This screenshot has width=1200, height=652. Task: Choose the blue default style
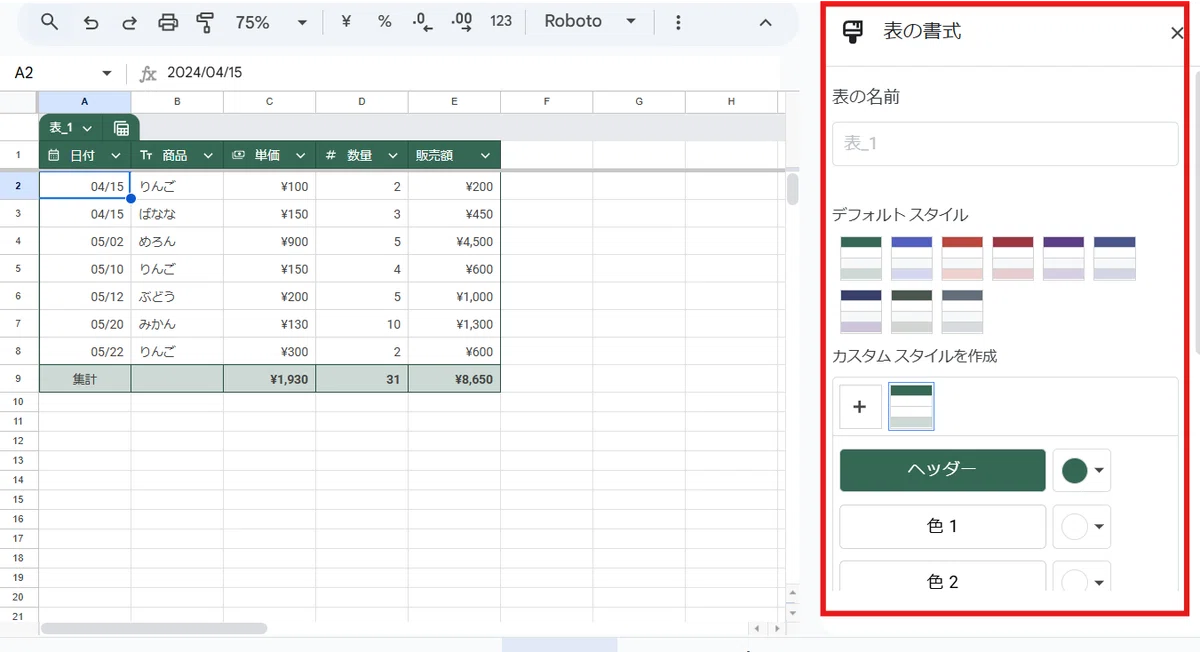[x=911, y=259]
